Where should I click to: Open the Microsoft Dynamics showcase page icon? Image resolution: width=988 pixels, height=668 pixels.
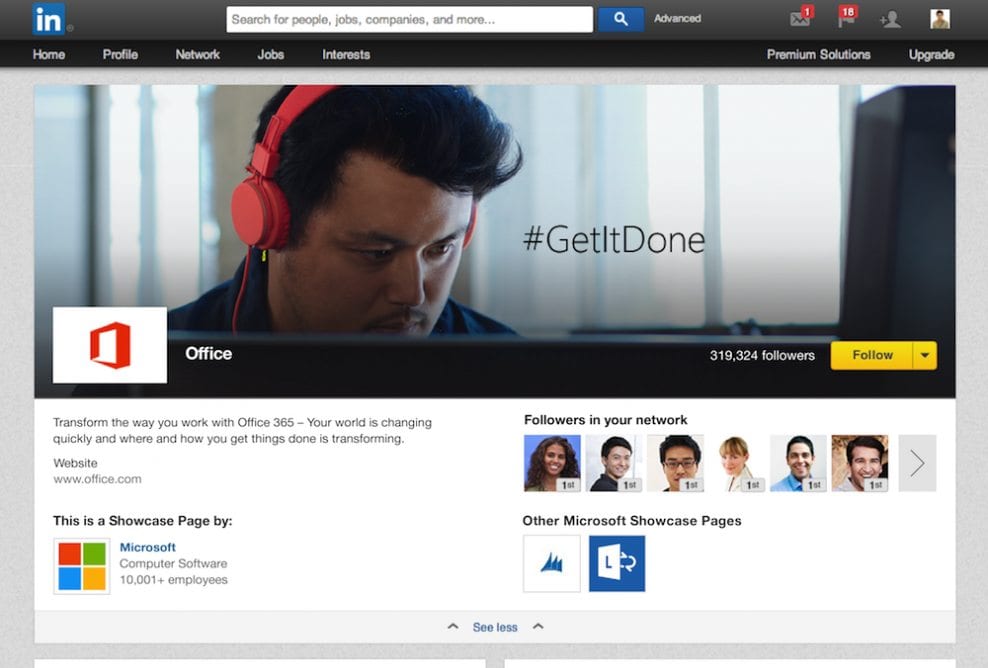pos(552,563)
